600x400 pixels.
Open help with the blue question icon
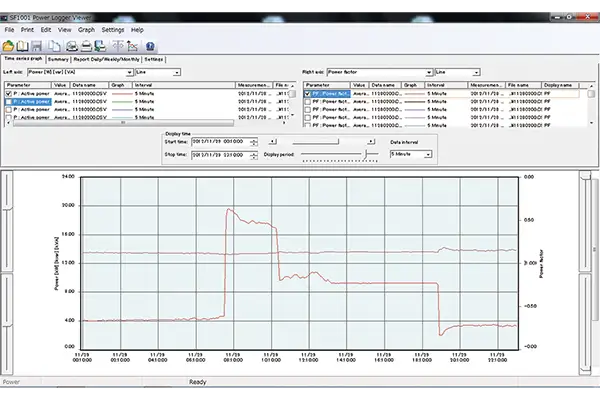150,46
